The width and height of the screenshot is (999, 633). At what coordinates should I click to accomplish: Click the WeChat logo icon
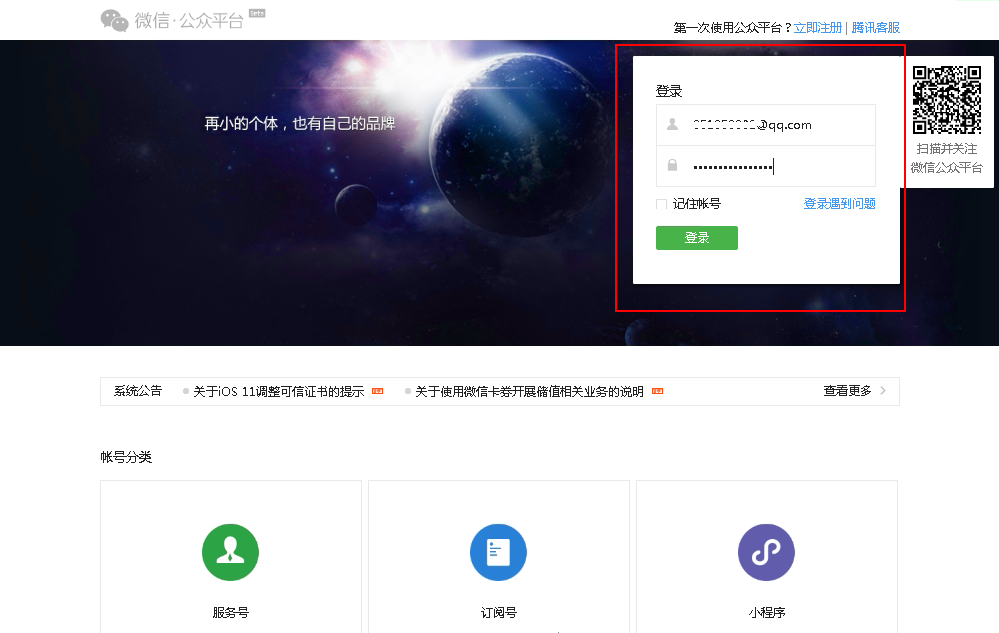tap(115, 20)
